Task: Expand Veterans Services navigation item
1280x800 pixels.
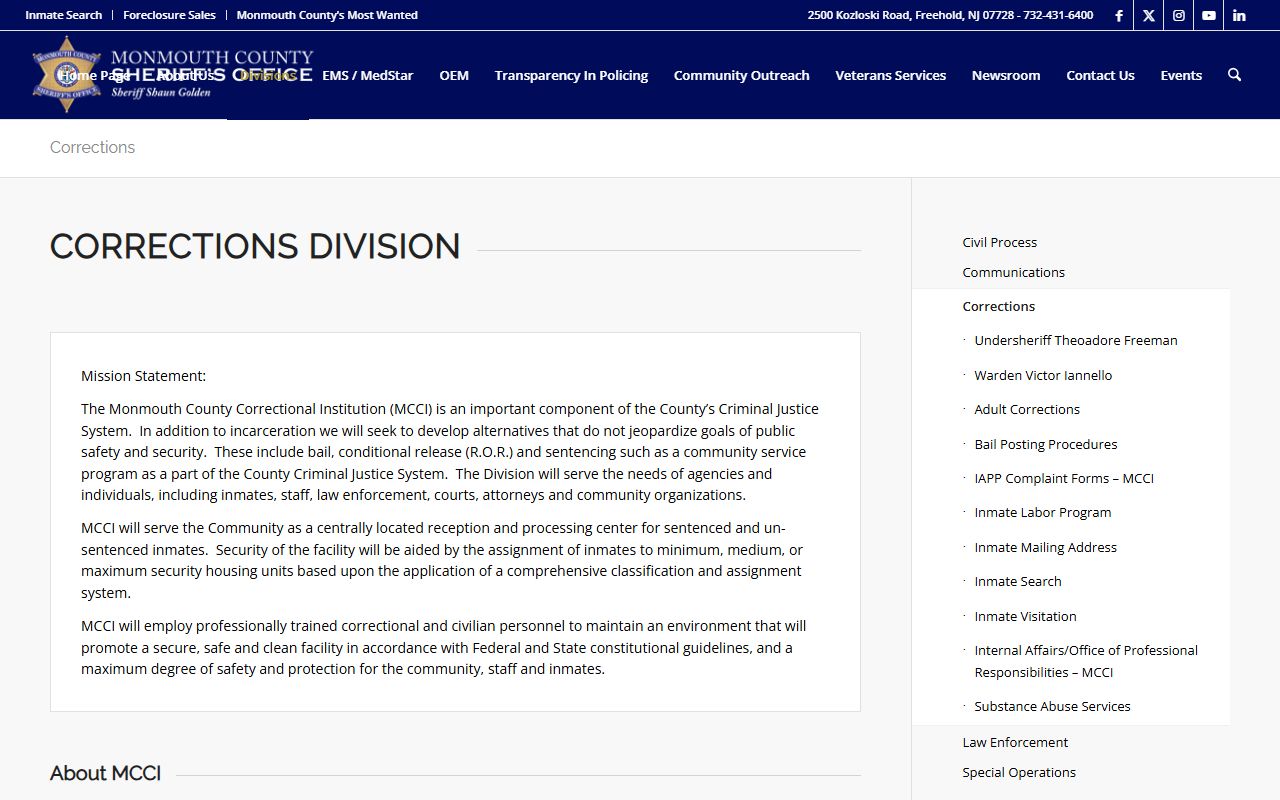Action: click(x=890, y=75)
